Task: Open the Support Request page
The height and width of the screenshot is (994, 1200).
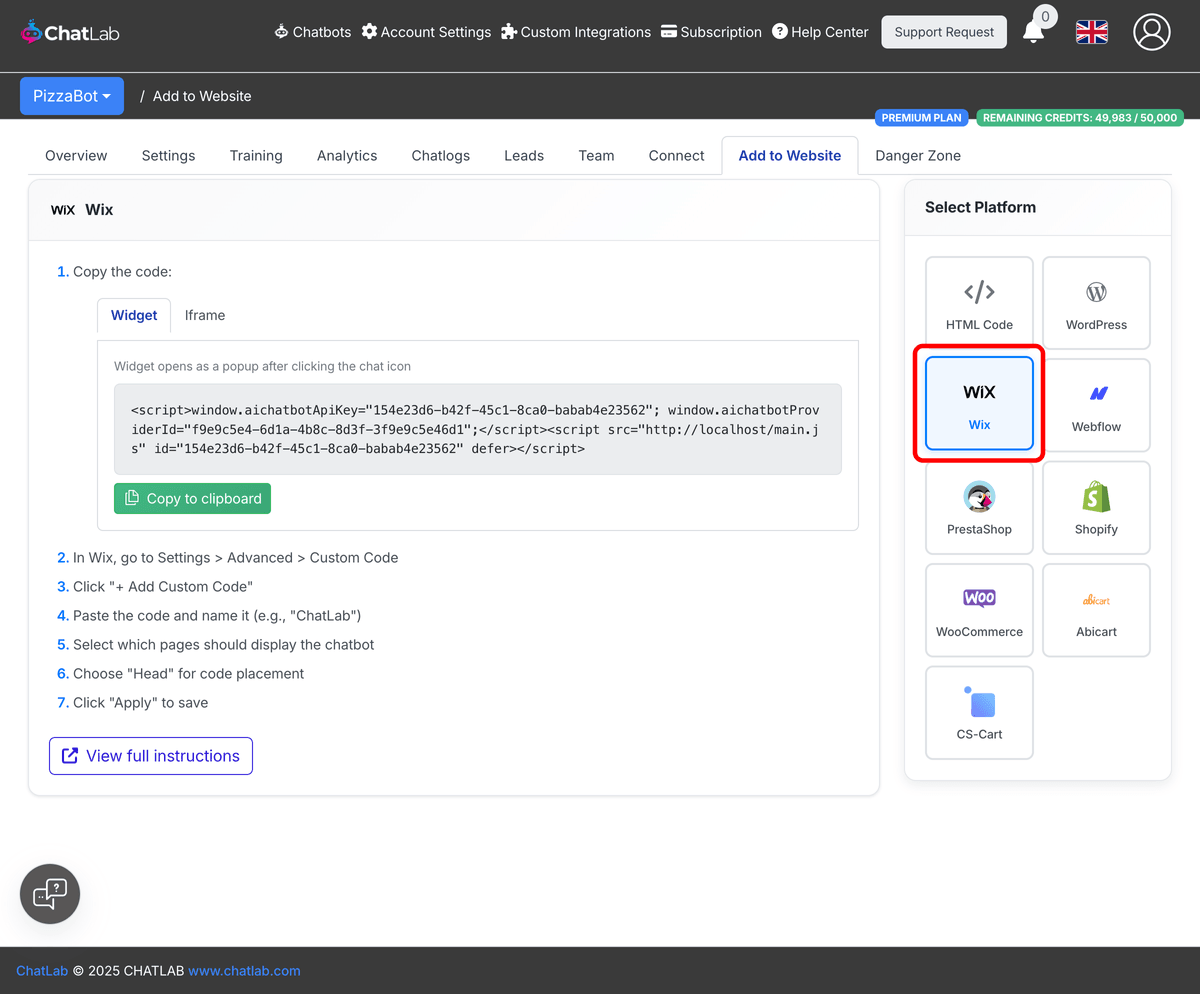Action: [943, 31]
